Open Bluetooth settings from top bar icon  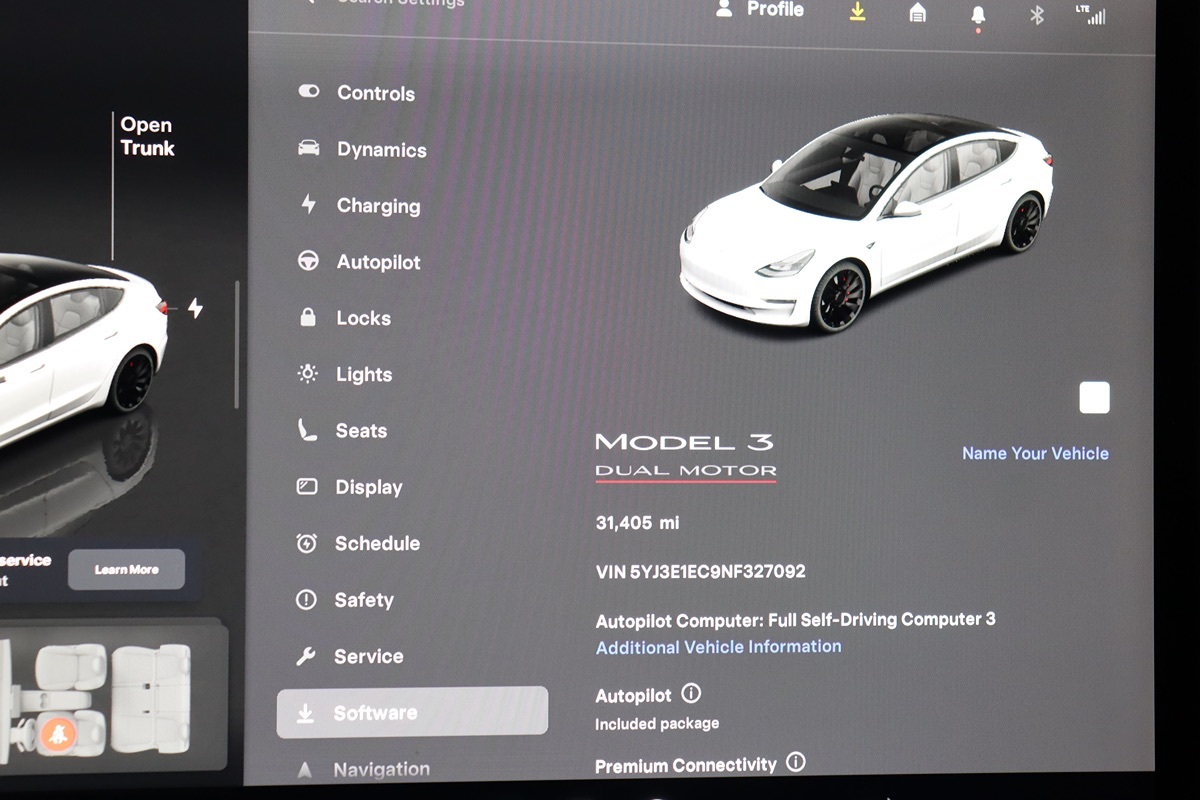tap(1037, 15)
